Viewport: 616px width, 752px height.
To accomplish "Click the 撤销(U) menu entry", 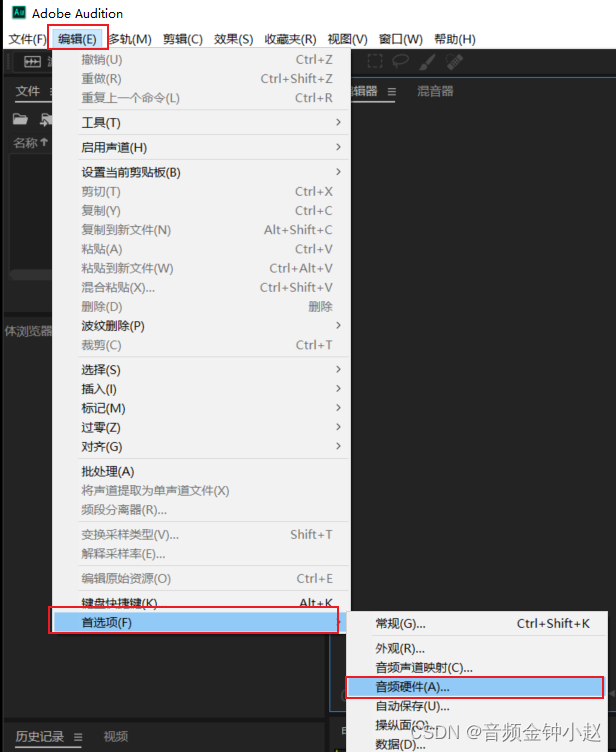I will (201, 59).
